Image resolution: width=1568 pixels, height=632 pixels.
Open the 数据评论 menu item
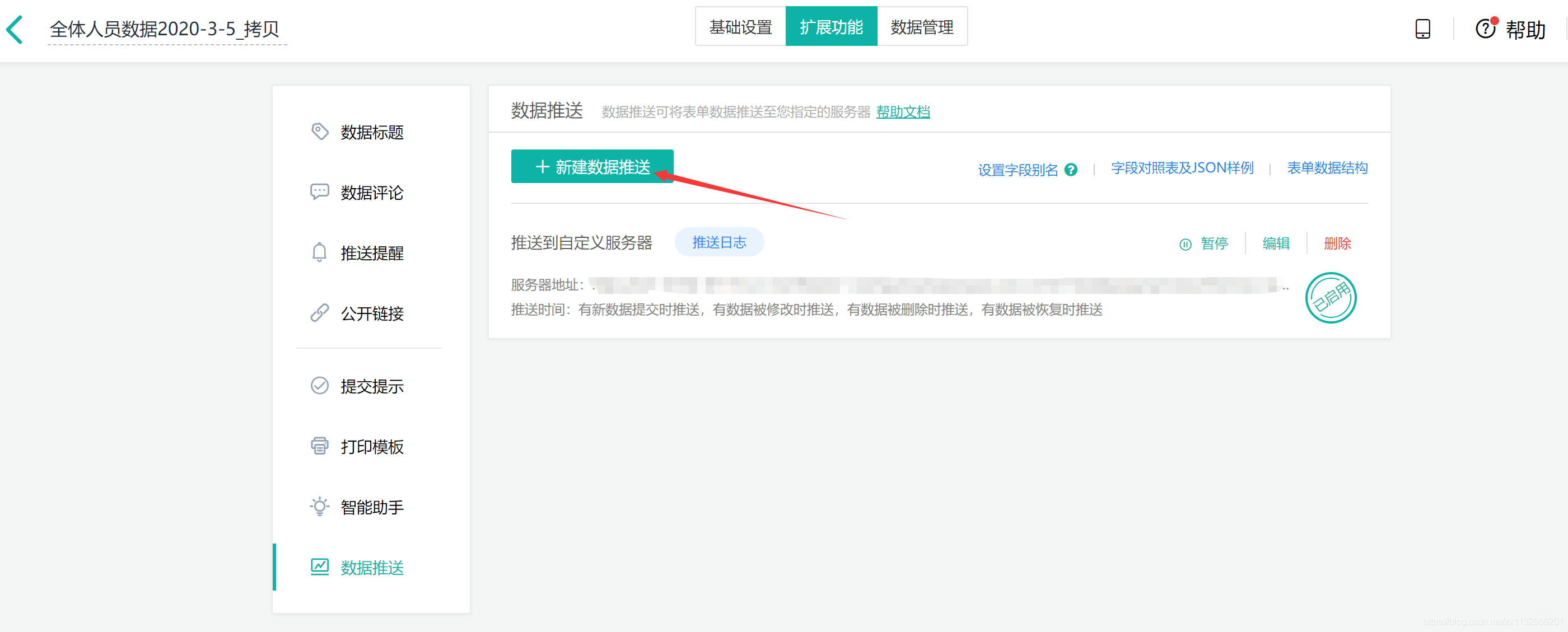tap(371, 193)
